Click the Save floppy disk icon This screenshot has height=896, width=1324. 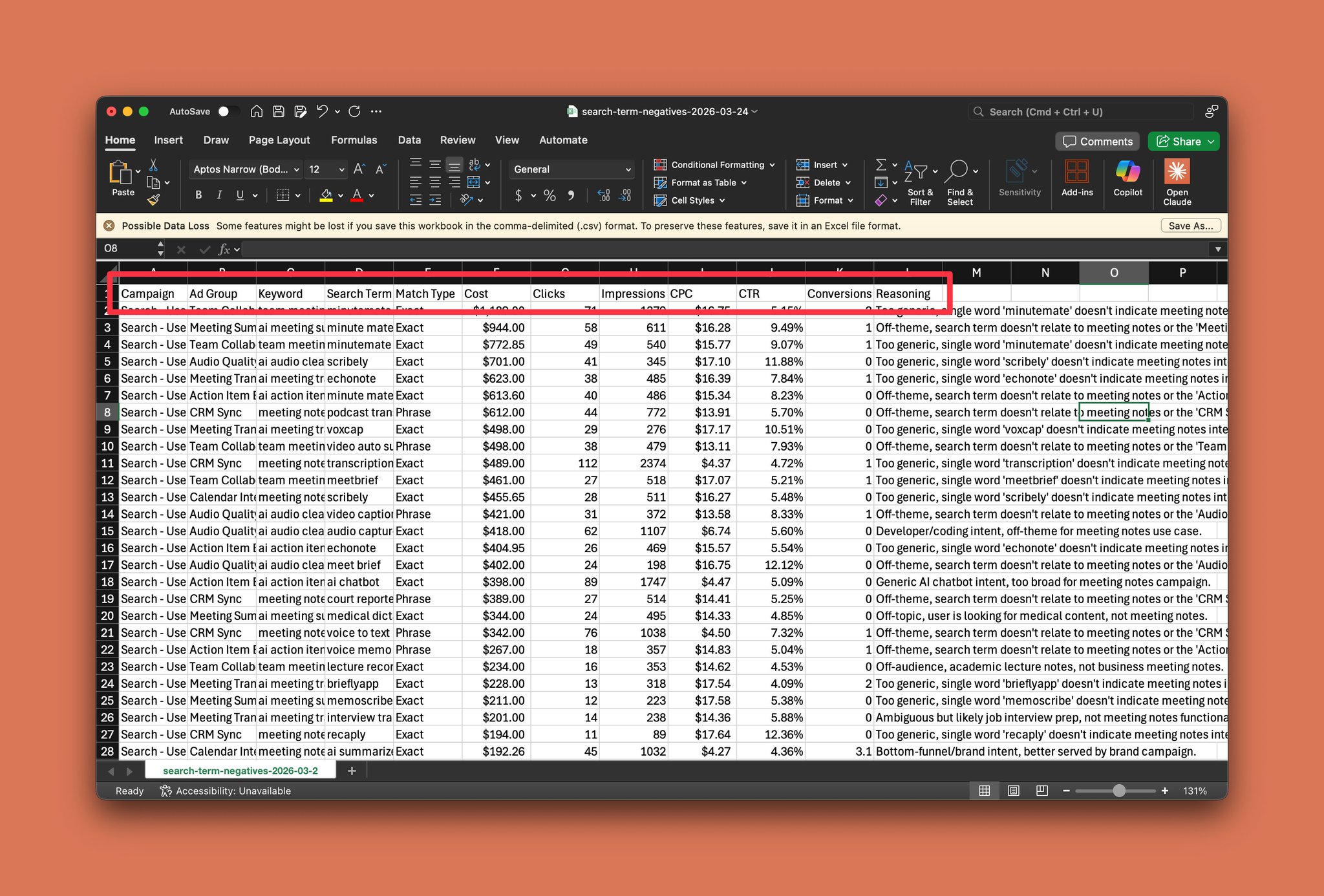[278, 111]
